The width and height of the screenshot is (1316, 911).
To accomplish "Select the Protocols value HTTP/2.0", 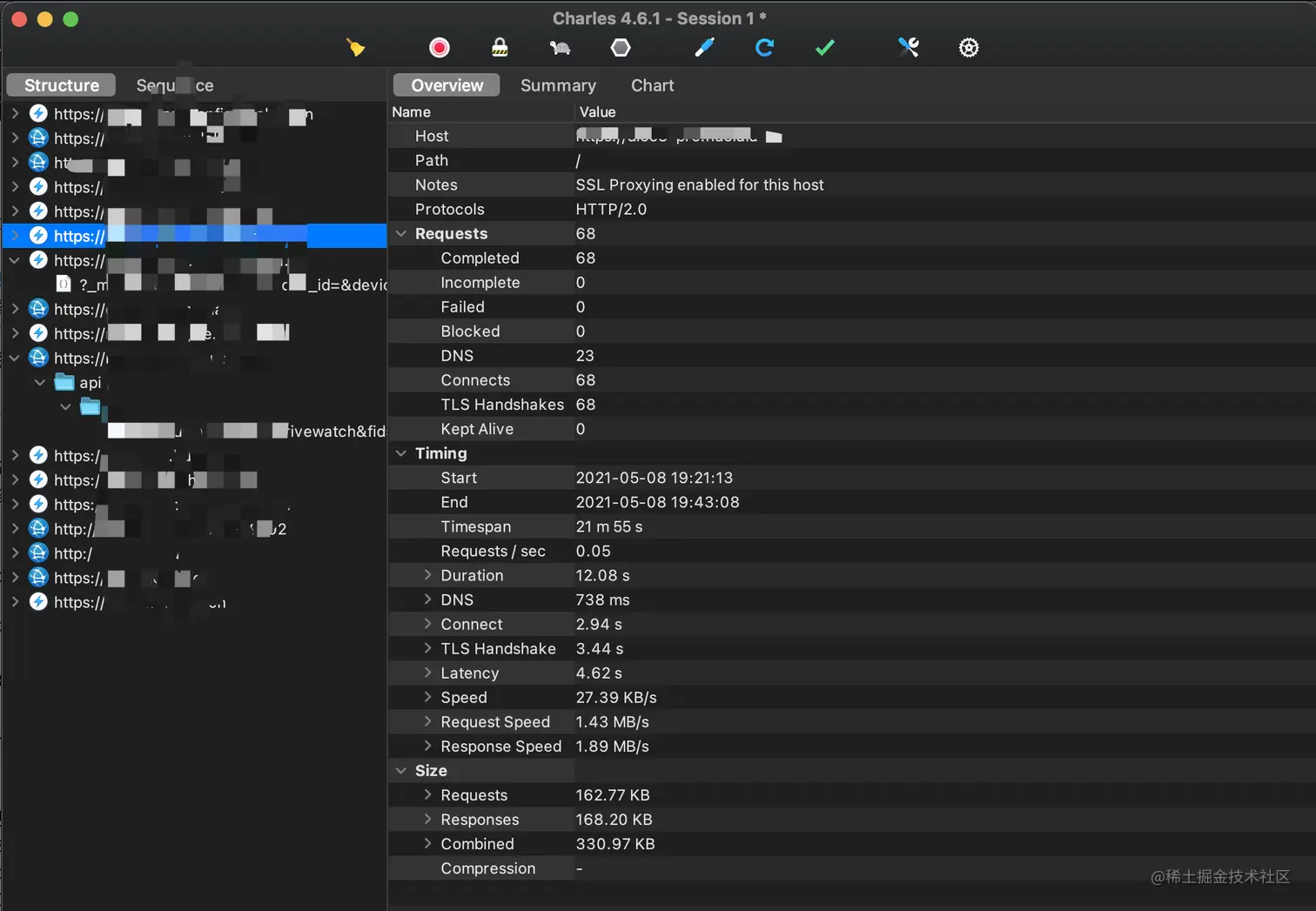I will tap(611, 209).
